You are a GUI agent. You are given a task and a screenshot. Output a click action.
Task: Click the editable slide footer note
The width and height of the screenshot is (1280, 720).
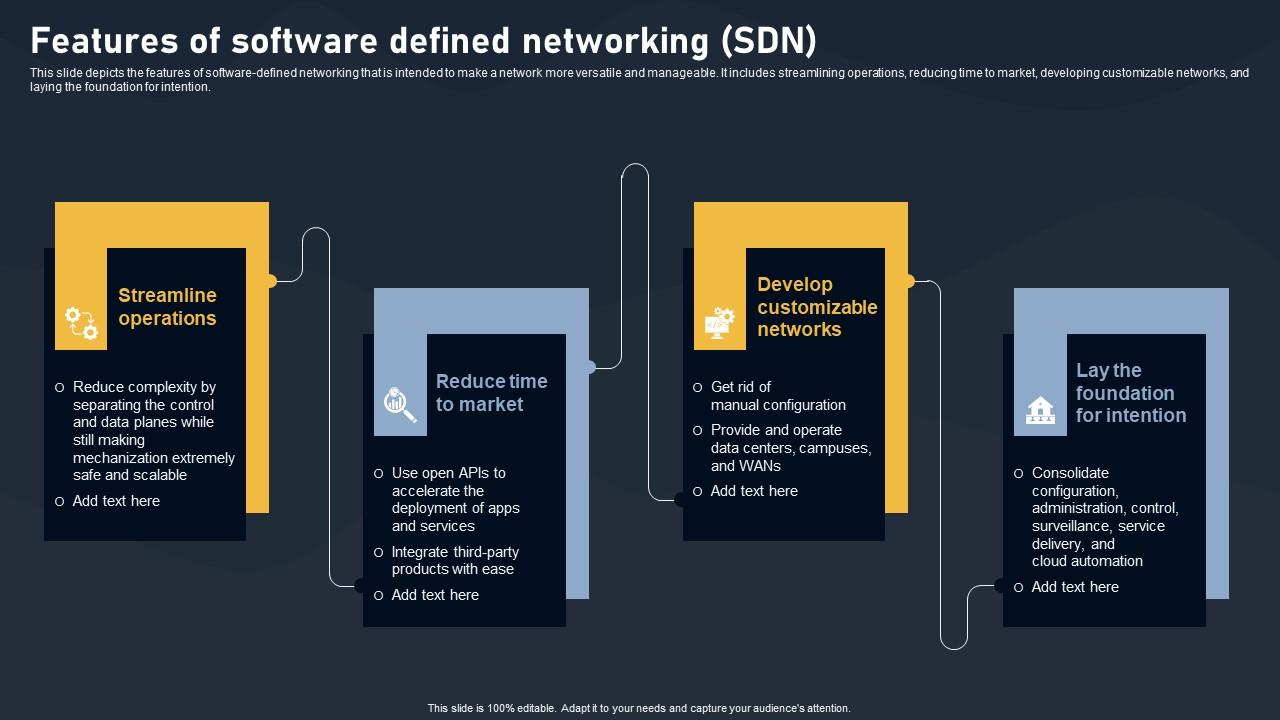pos(639,707)
